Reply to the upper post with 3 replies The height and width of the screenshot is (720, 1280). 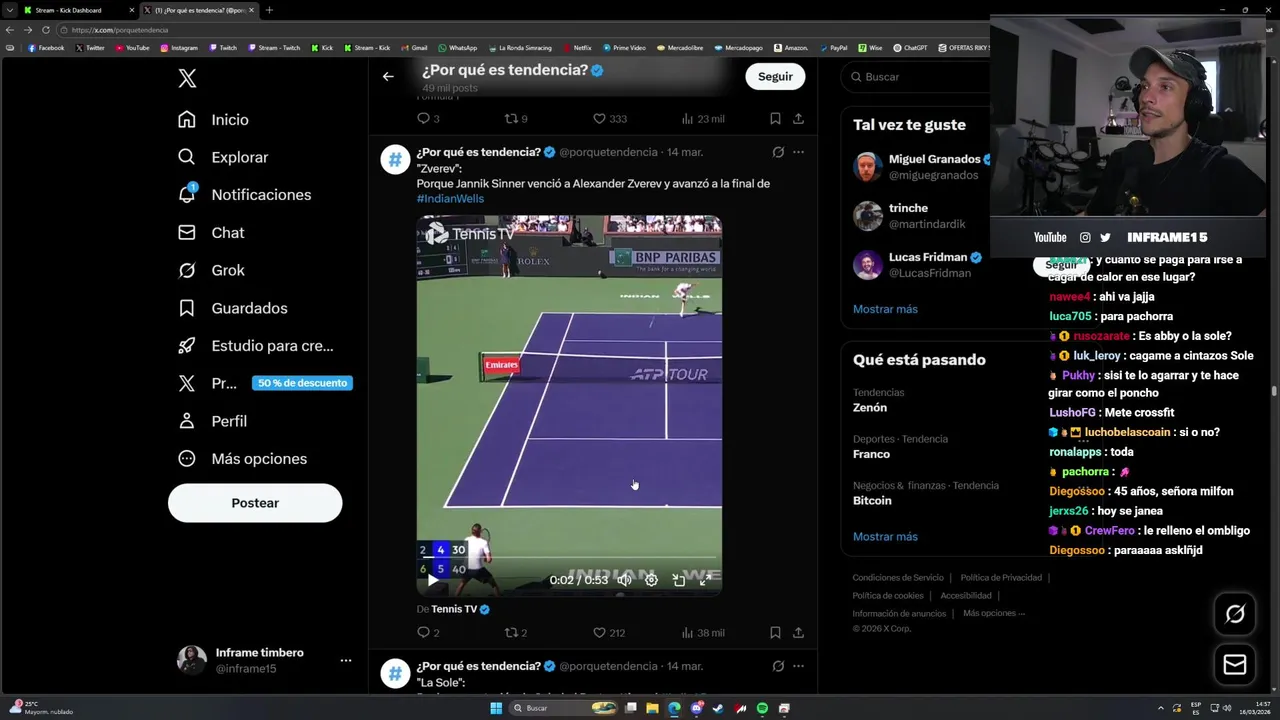tap(428, 119)
